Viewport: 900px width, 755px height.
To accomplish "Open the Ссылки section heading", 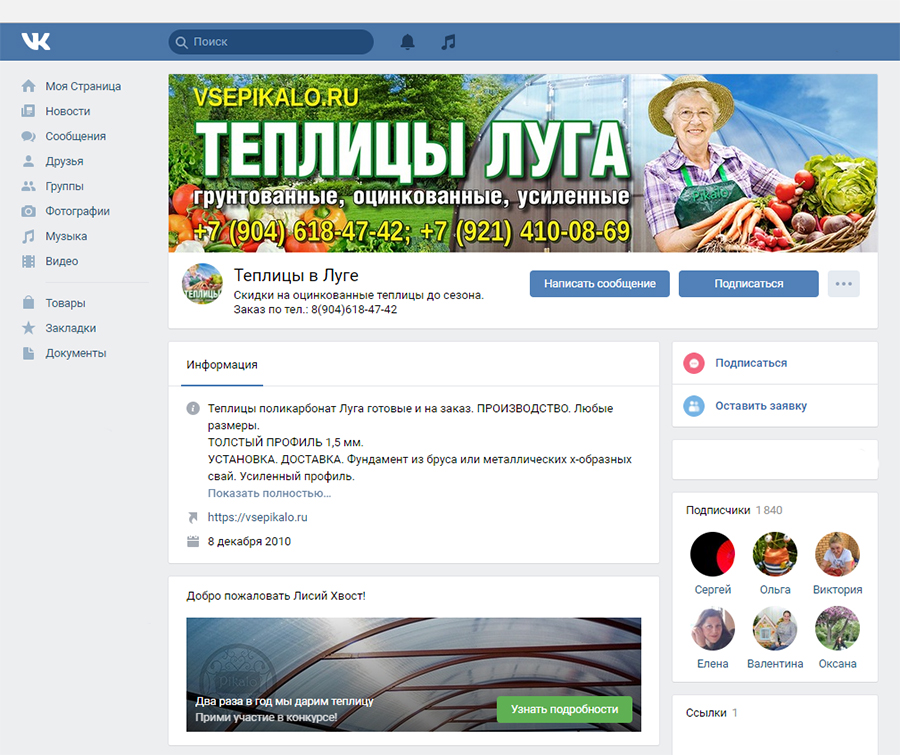I will (x=712, y=713).
